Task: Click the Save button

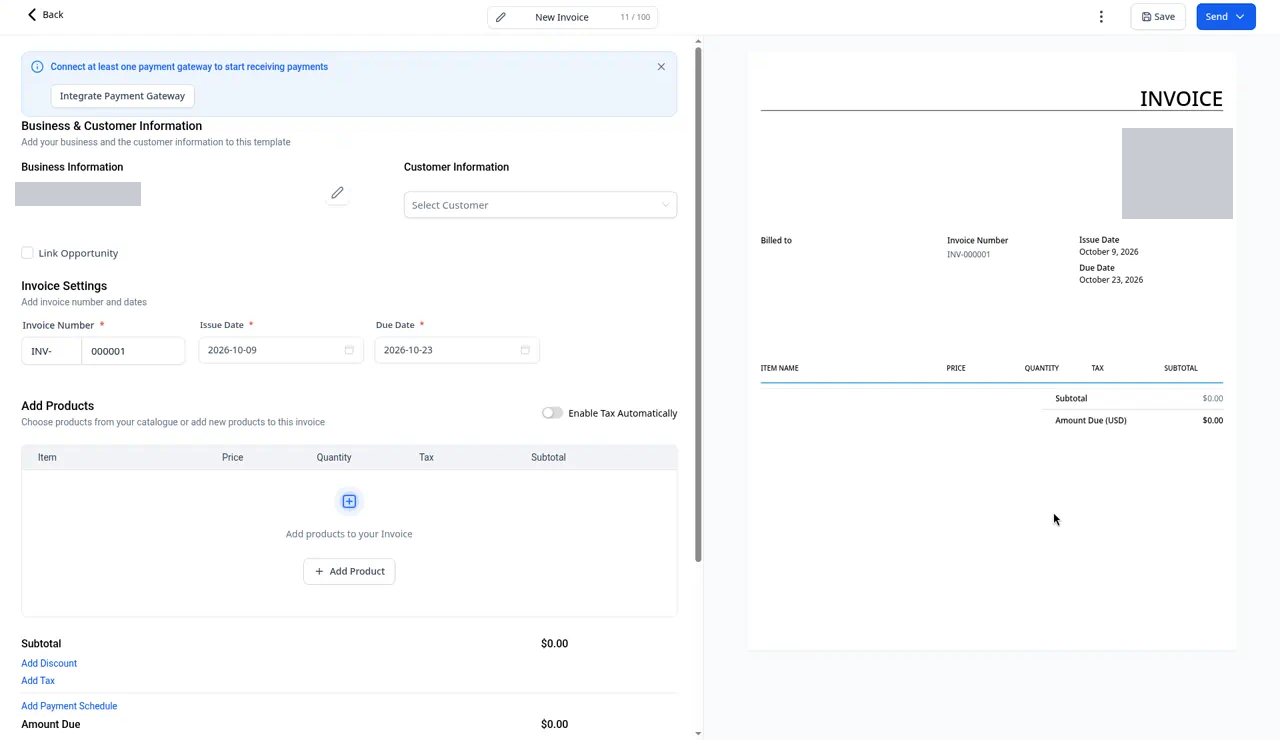Action: coord(1158,17)
